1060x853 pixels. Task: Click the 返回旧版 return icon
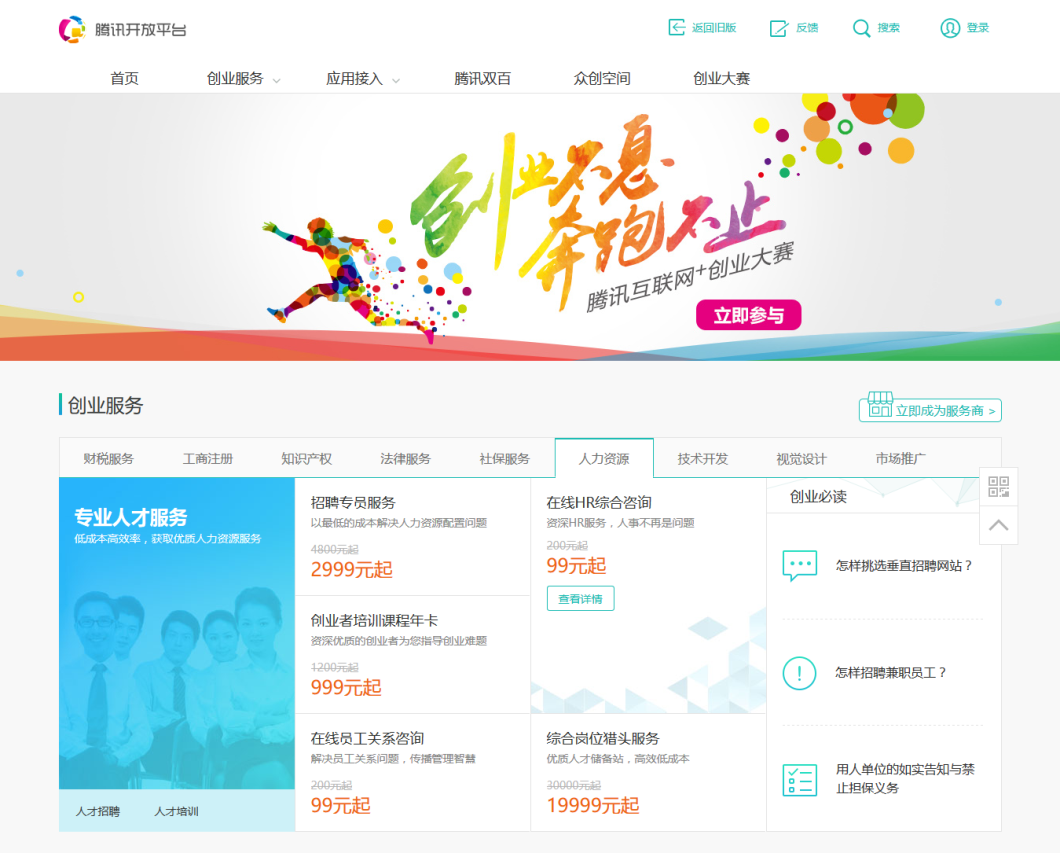click(676, 28)
